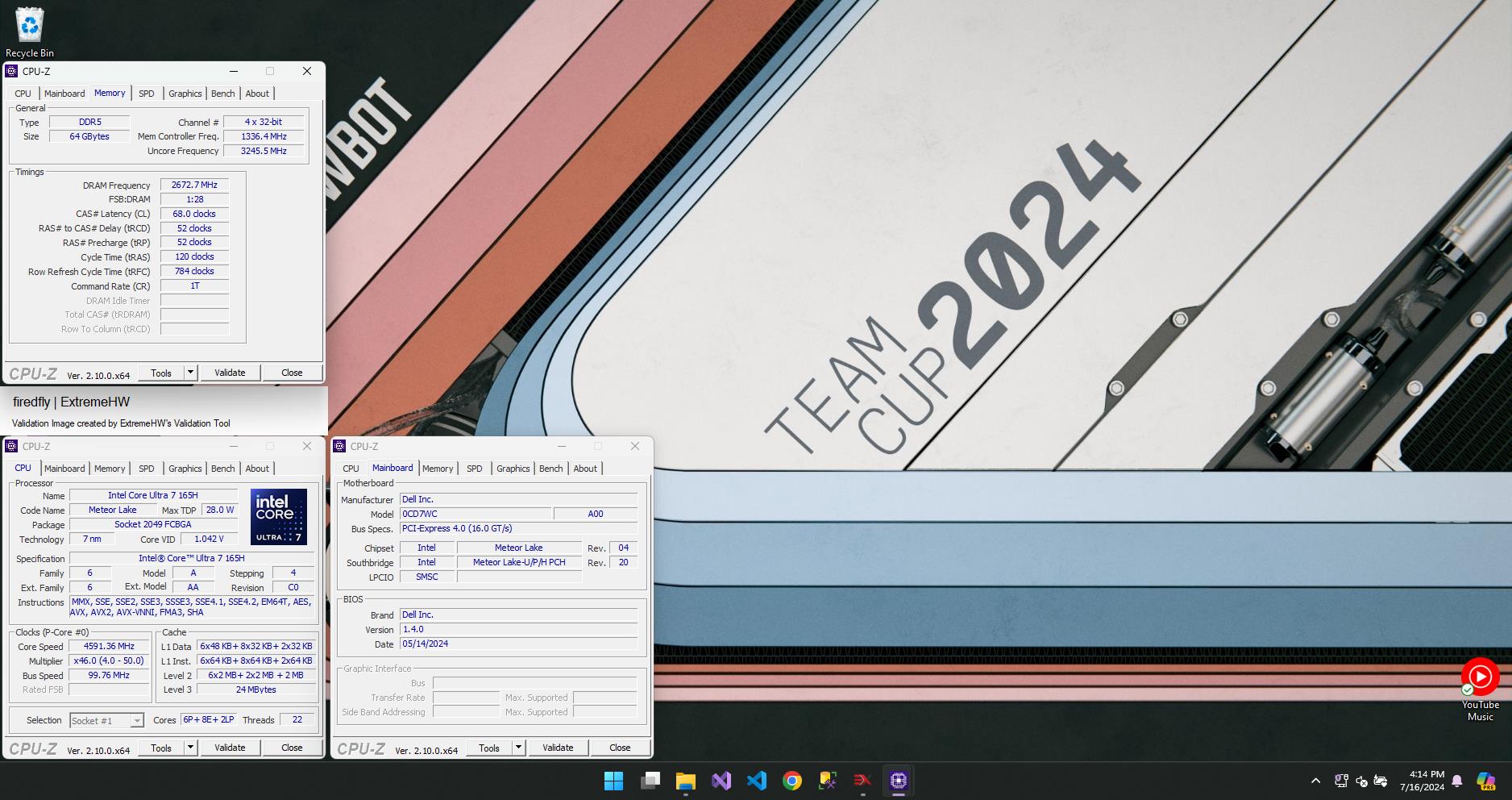Click the Core Speed value 4591.36 MHz

point(109,646)
